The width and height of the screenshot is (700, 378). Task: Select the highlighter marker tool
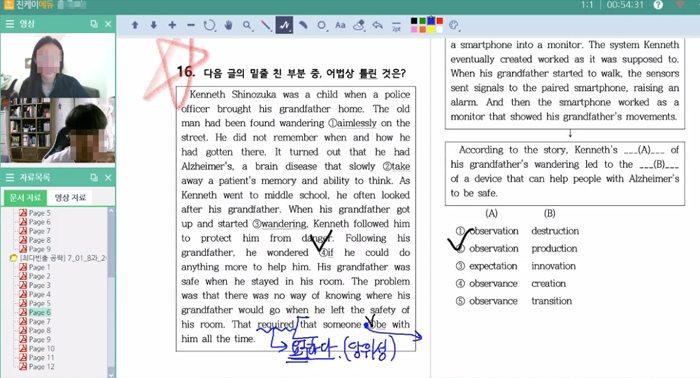coord(303,25)
